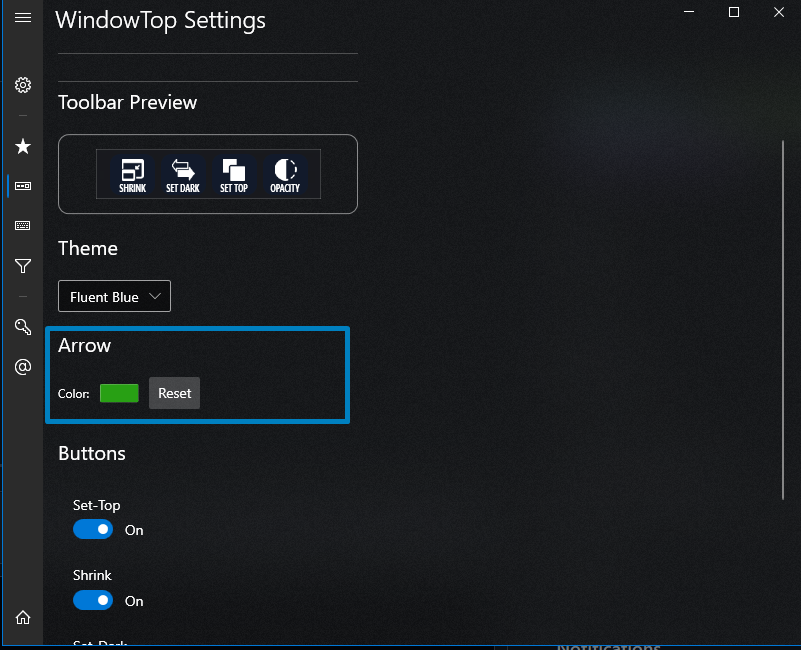
Task: Click the vertical scrollbar on the right
Action: click(x=781, y=320)
